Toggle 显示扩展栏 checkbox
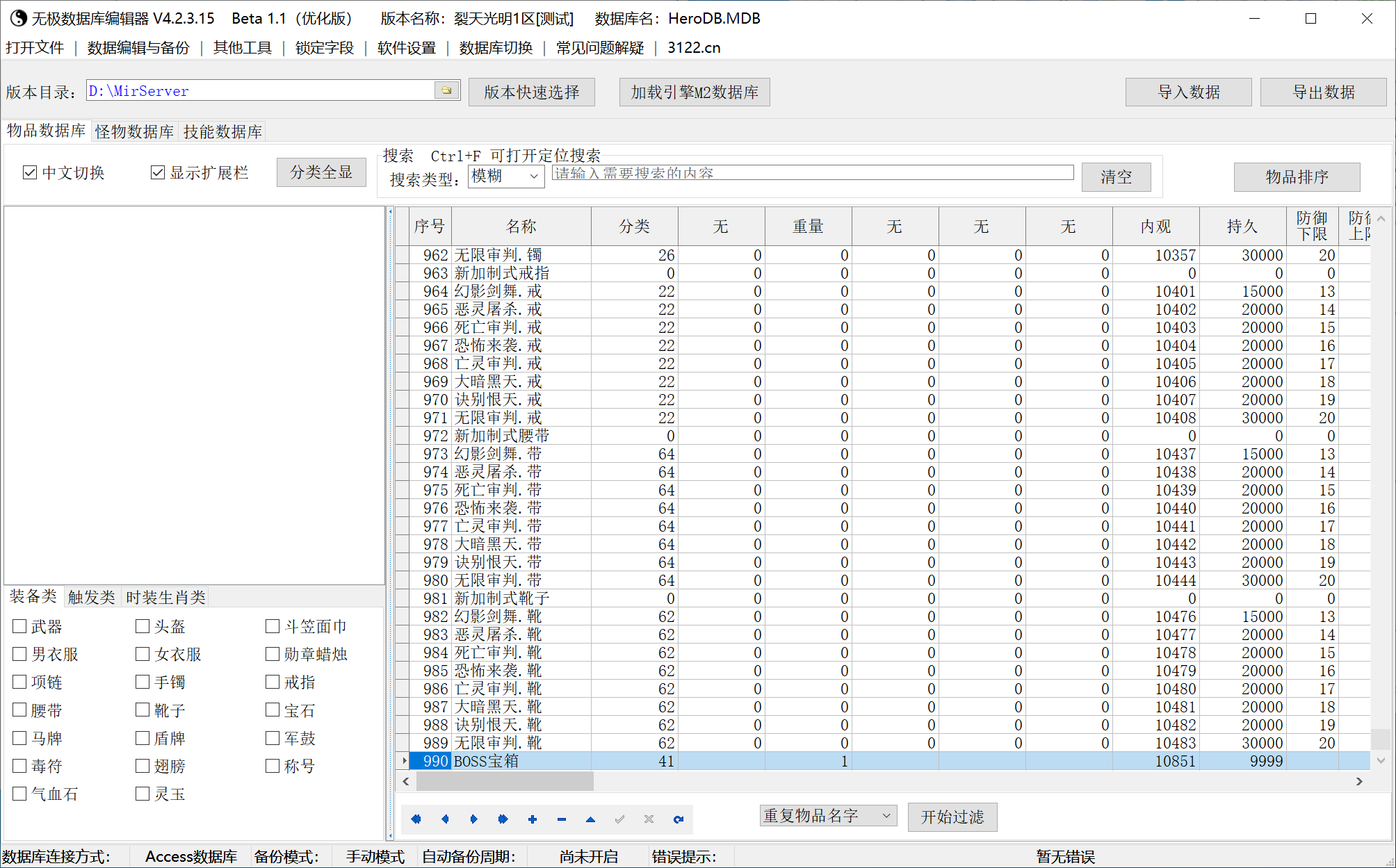Viewport: 1396px width, 868px height. [158, 172]
